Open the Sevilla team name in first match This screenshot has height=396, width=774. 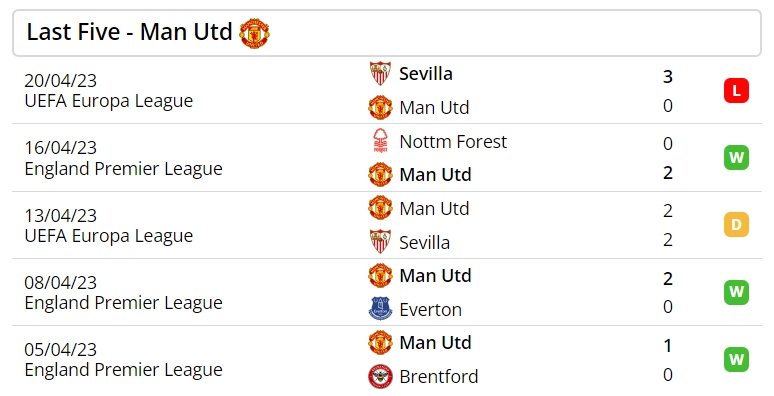click(426, 74)
